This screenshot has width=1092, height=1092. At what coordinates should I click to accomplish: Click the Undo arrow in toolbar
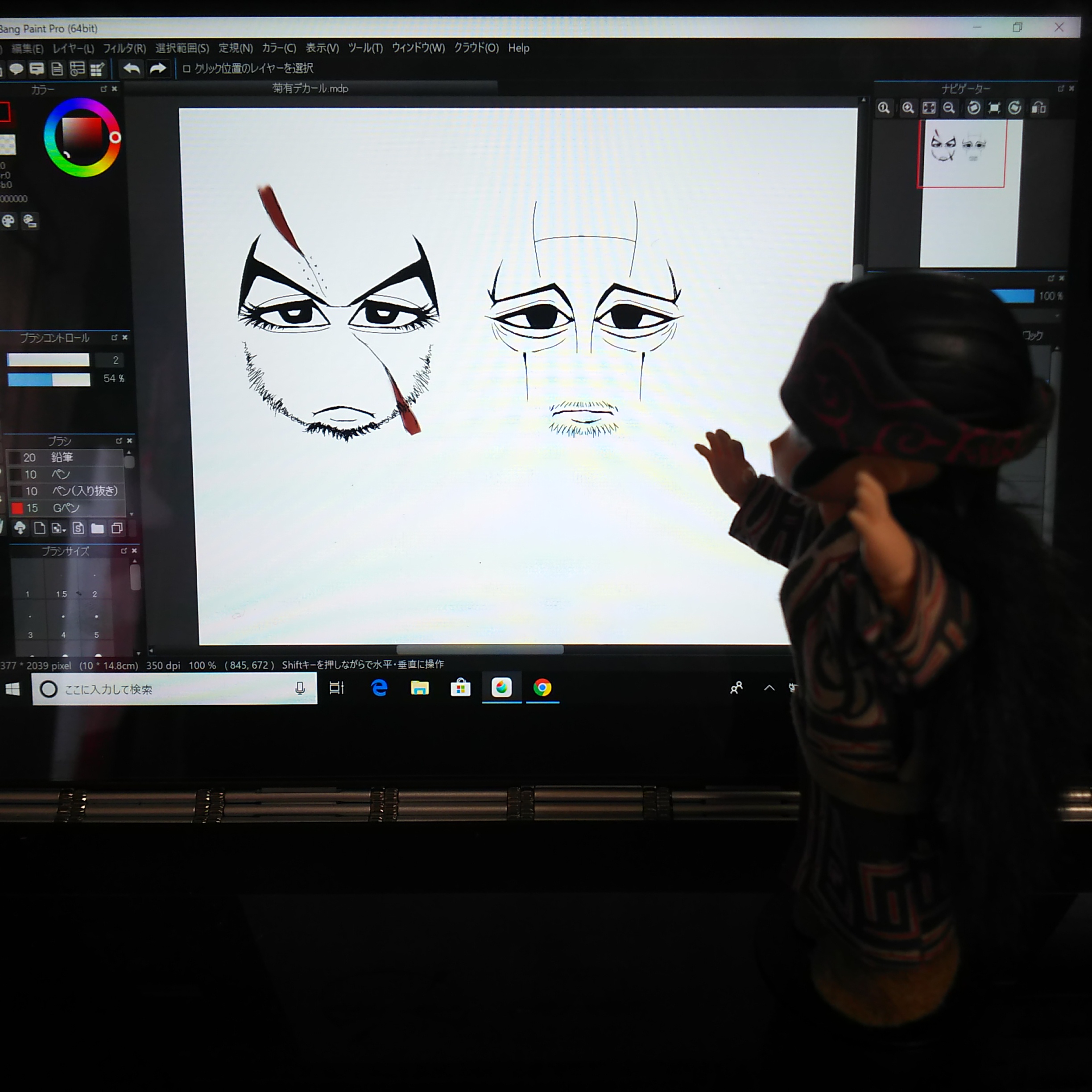tap(131, 69)
